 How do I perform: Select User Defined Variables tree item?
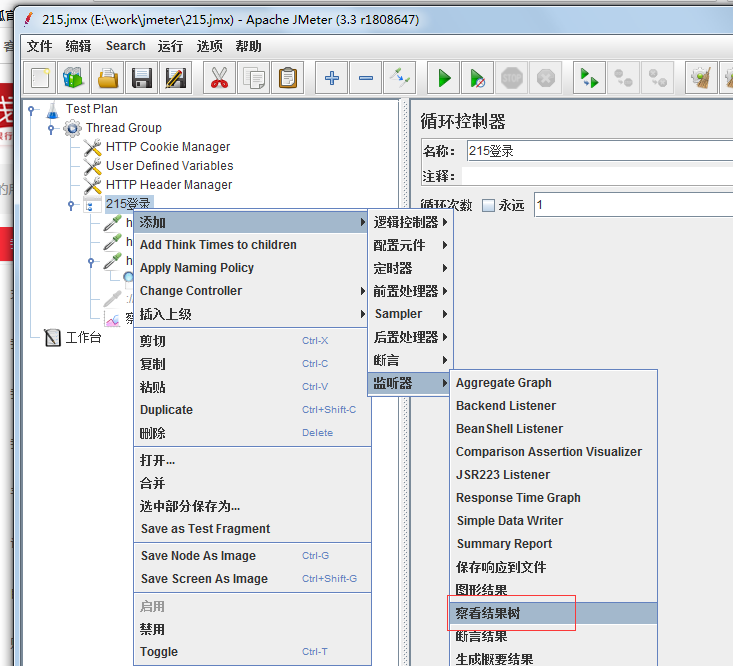(x=169, y=166)
